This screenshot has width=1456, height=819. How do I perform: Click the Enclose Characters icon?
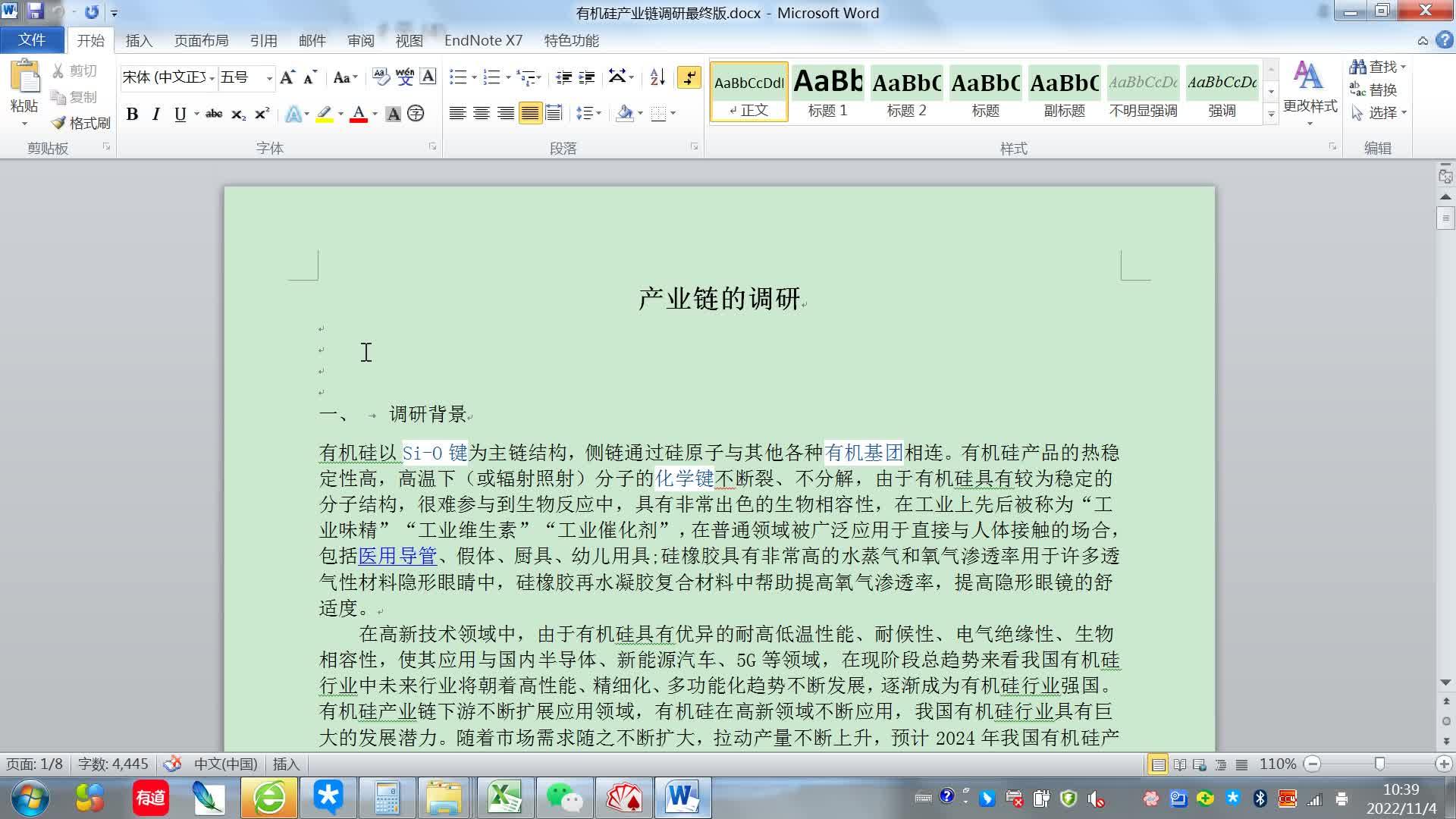coord(416,114)
